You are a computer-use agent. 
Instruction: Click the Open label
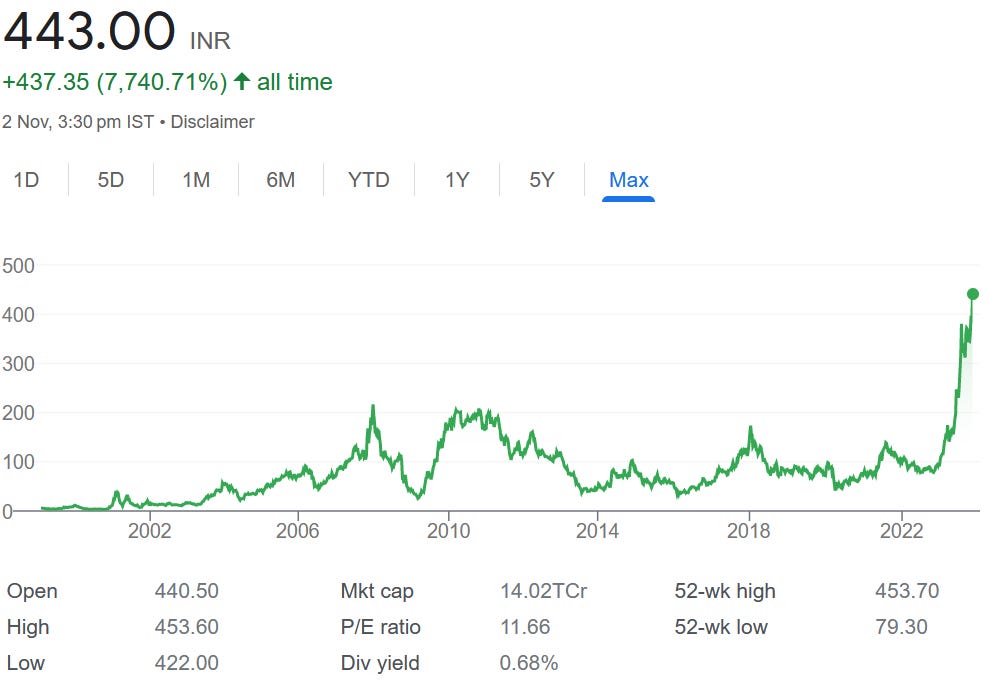click(x=32, y=591)
